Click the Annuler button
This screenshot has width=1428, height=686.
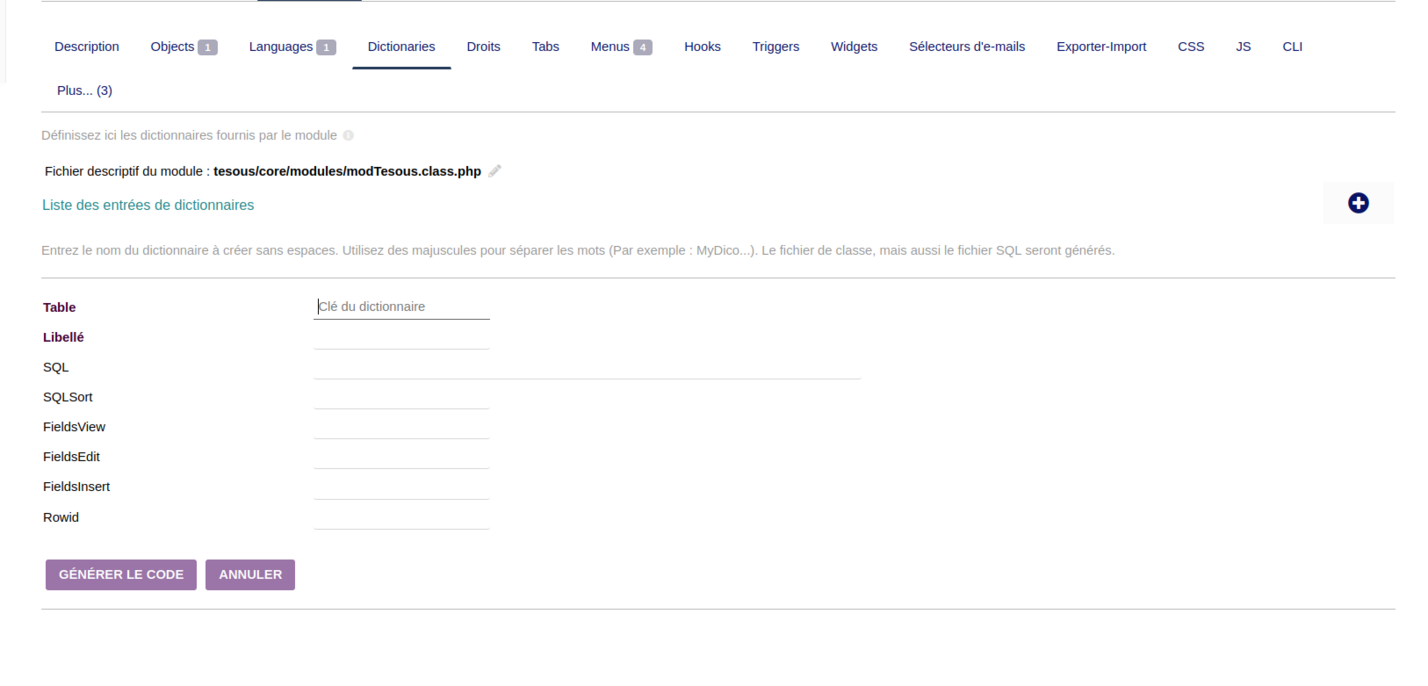(250, 575)
